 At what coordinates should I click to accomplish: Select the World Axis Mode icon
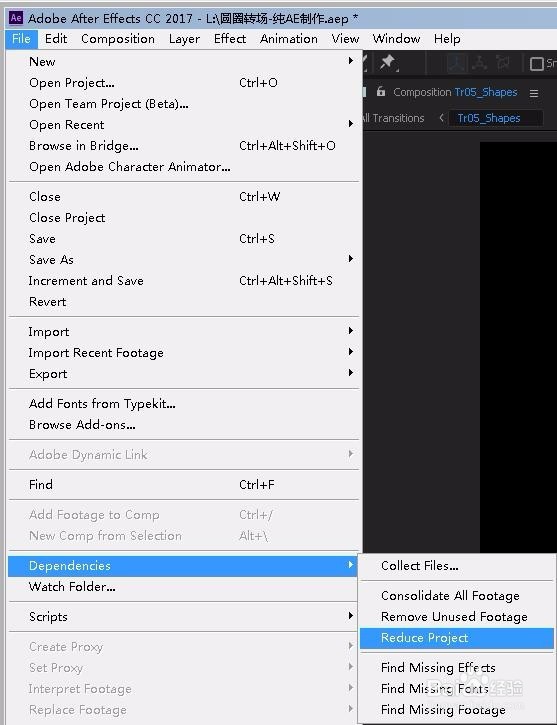pyautogui.click(x=480, y=63)
